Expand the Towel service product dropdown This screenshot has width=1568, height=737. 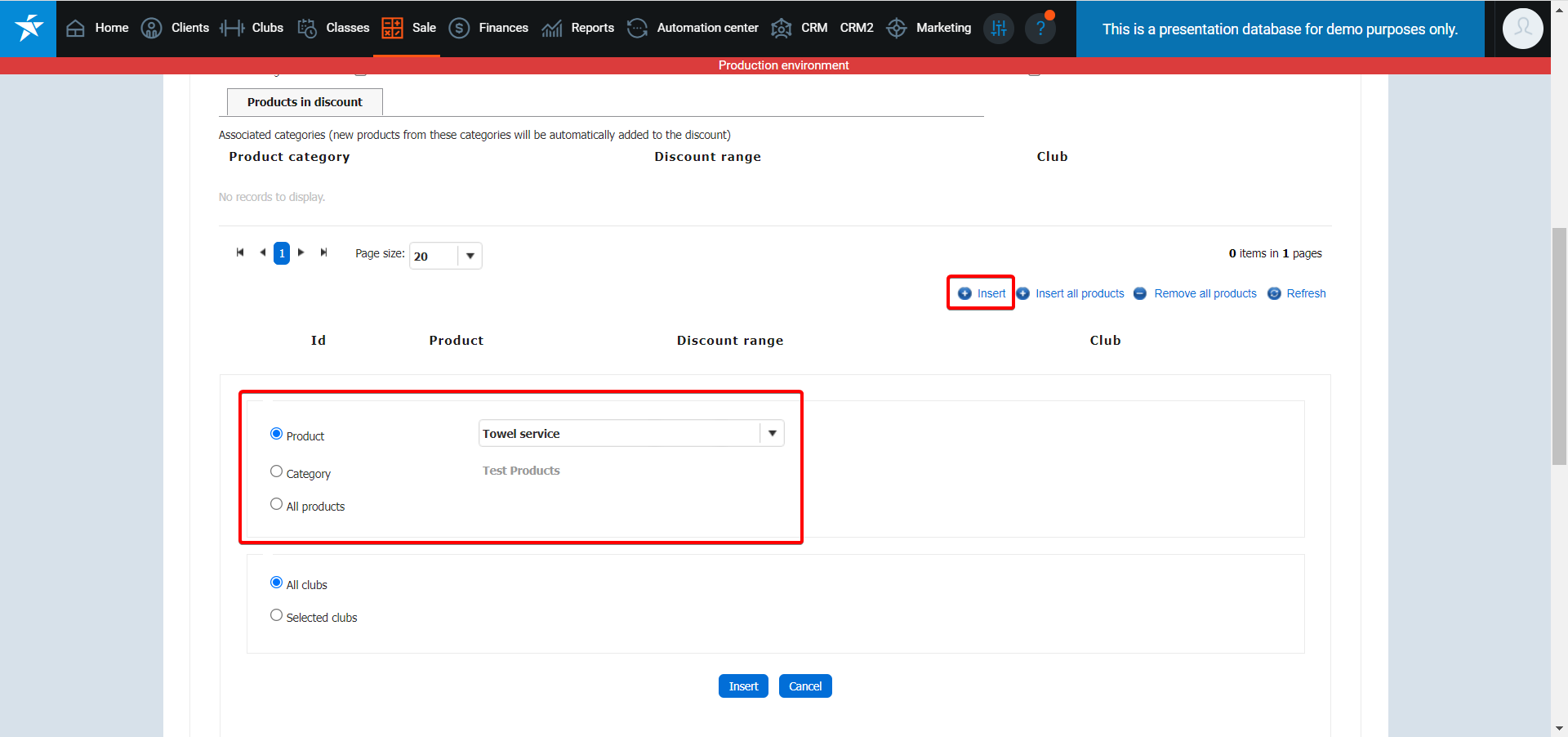tap(772, 433)
